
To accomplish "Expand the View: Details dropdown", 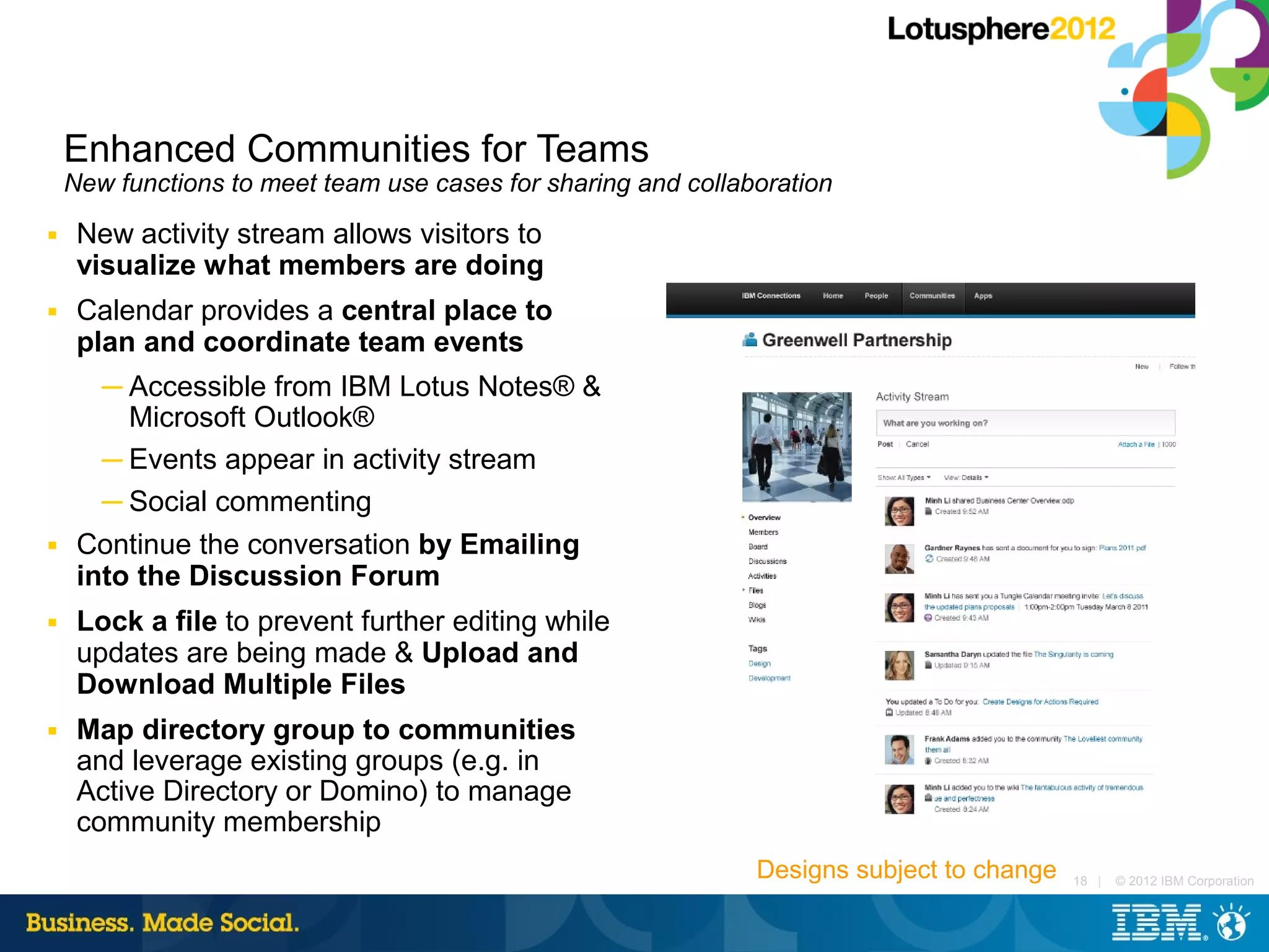I will click(x=966, y=478).
